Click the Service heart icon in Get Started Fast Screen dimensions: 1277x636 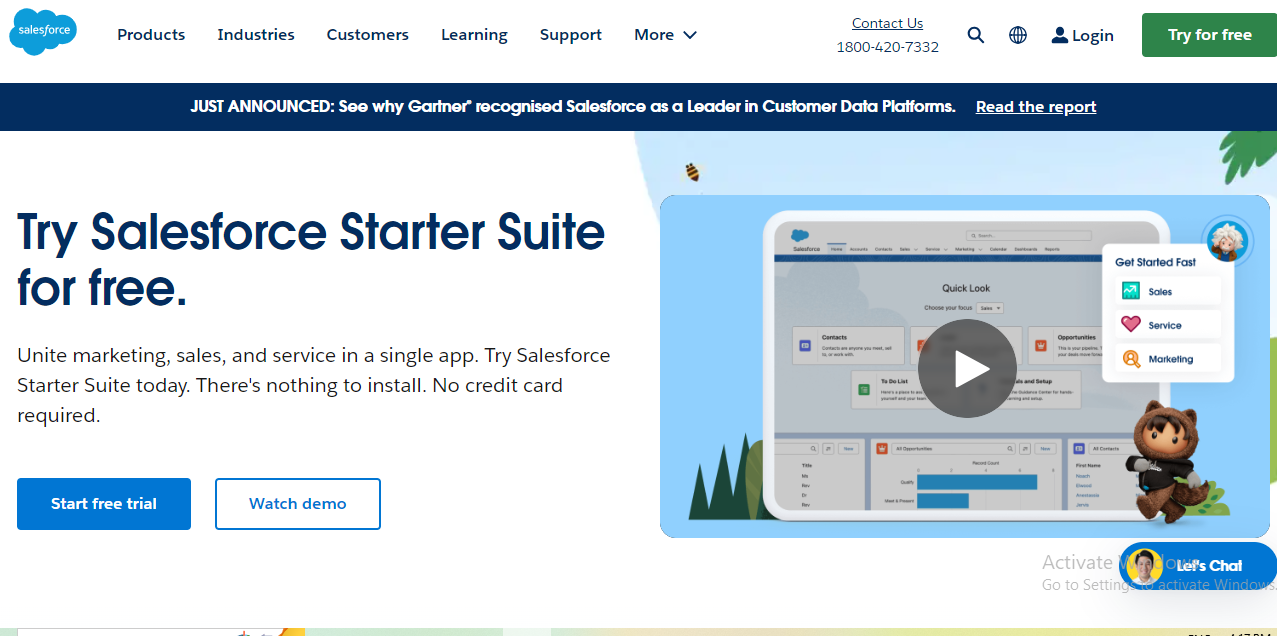(1131, 324)
